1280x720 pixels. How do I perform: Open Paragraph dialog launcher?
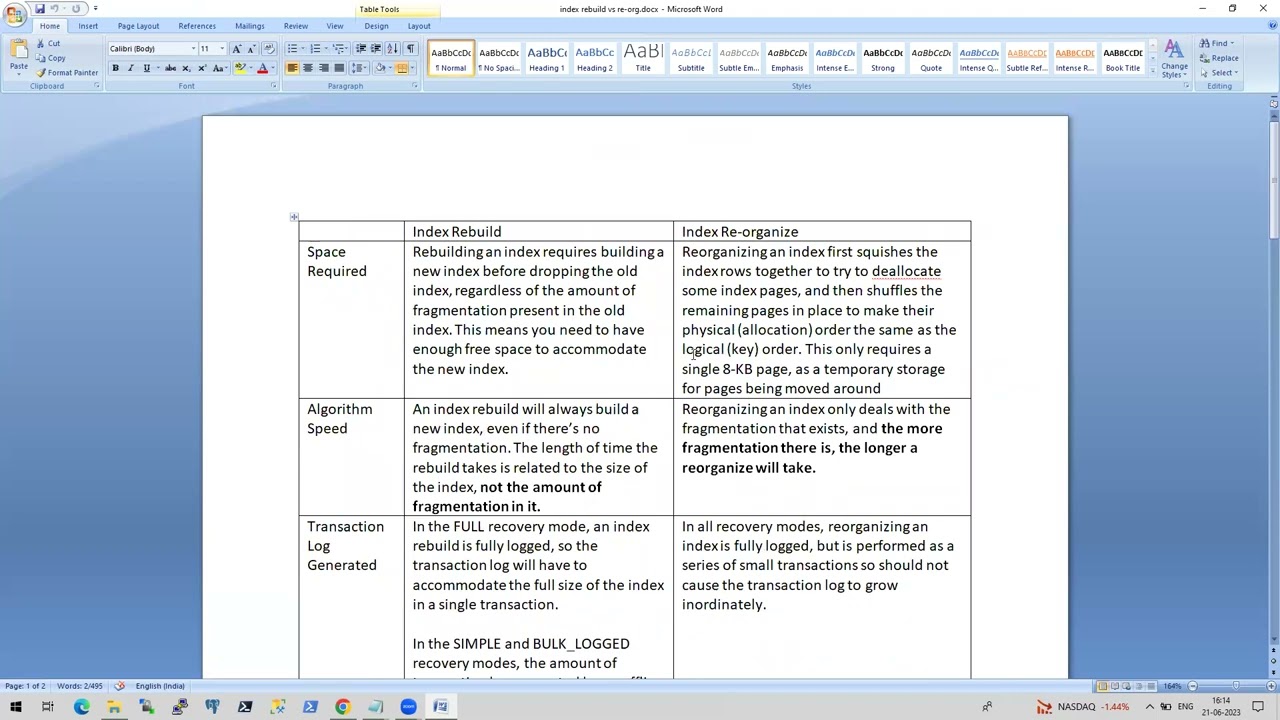(414, 86)
